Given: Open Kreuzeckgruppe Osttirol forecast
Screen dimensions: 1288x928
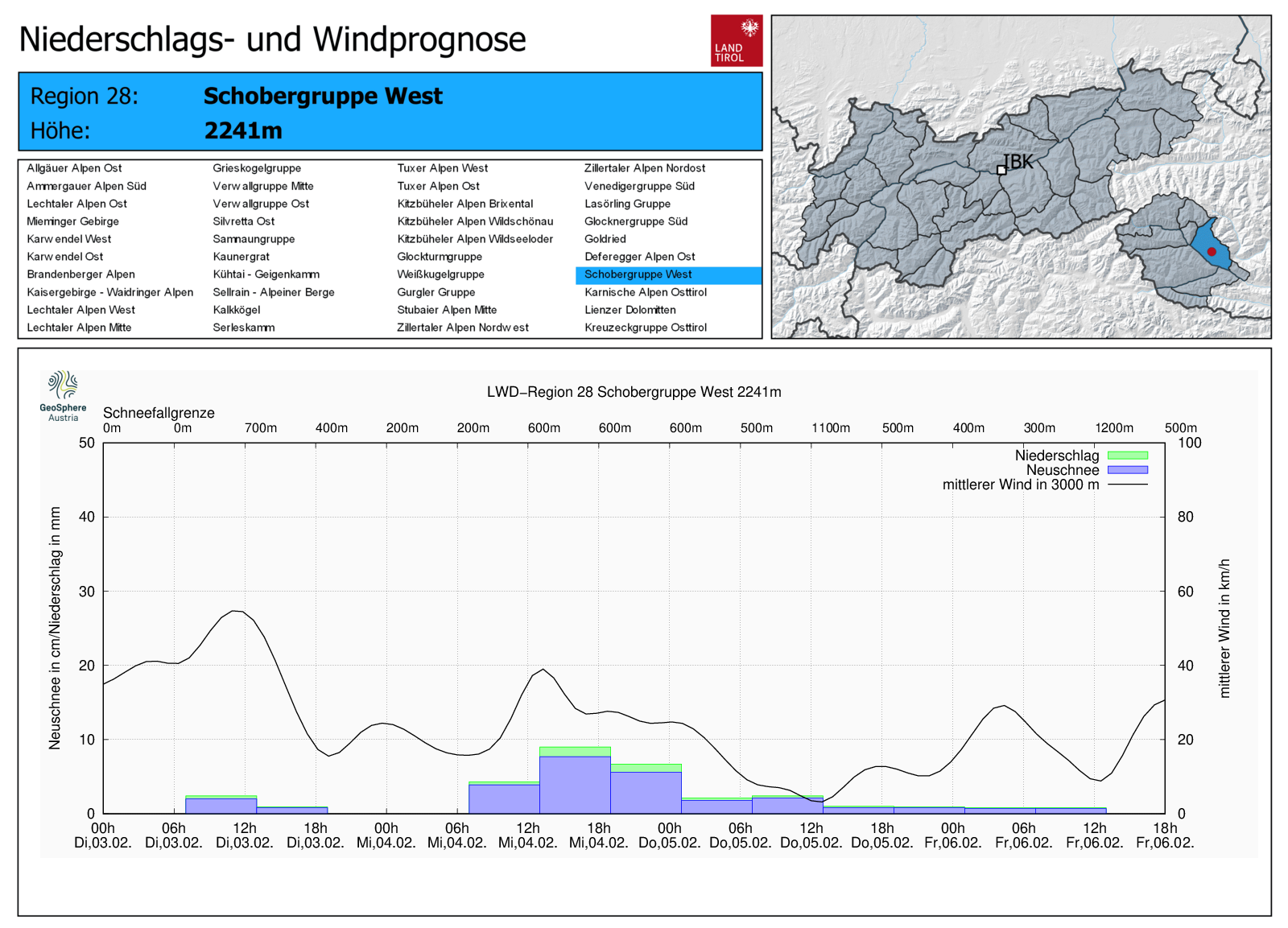Looking at the screenshot, I should (645, 328).
